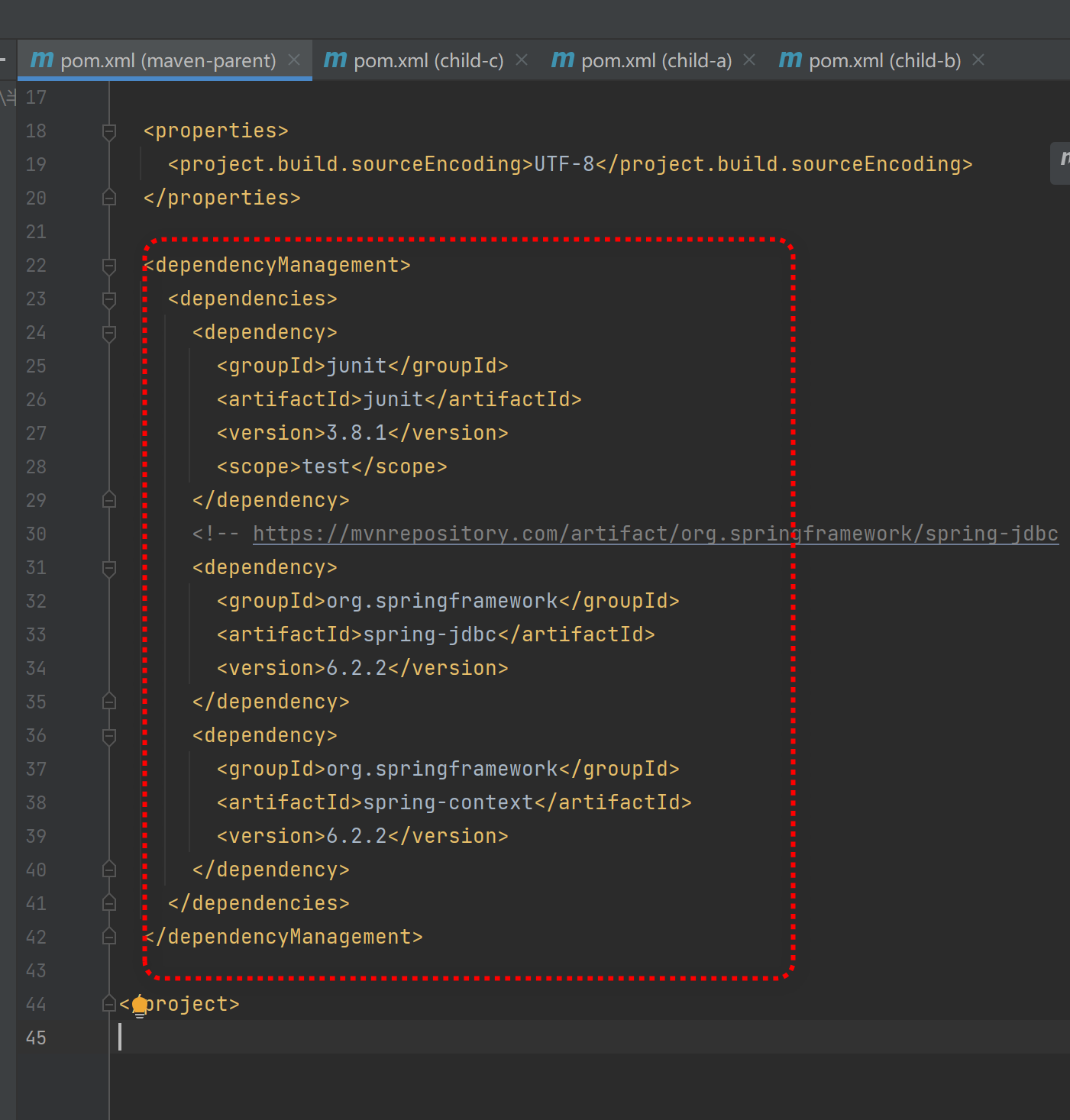Click line number 45 in gutter

coord(36,1038)
